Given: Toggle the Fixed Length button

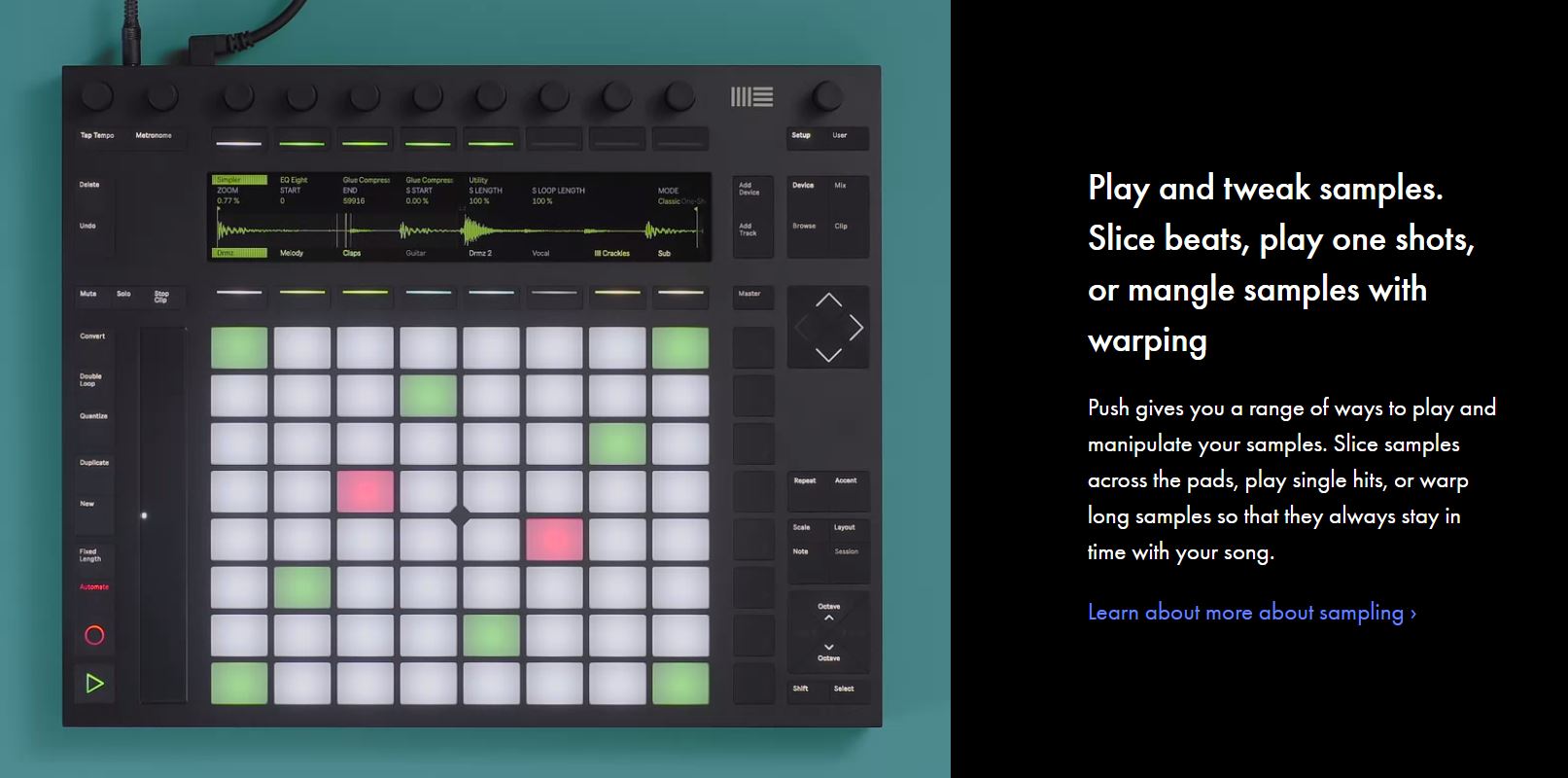Looking at the screenshot, I should (89, 555).
